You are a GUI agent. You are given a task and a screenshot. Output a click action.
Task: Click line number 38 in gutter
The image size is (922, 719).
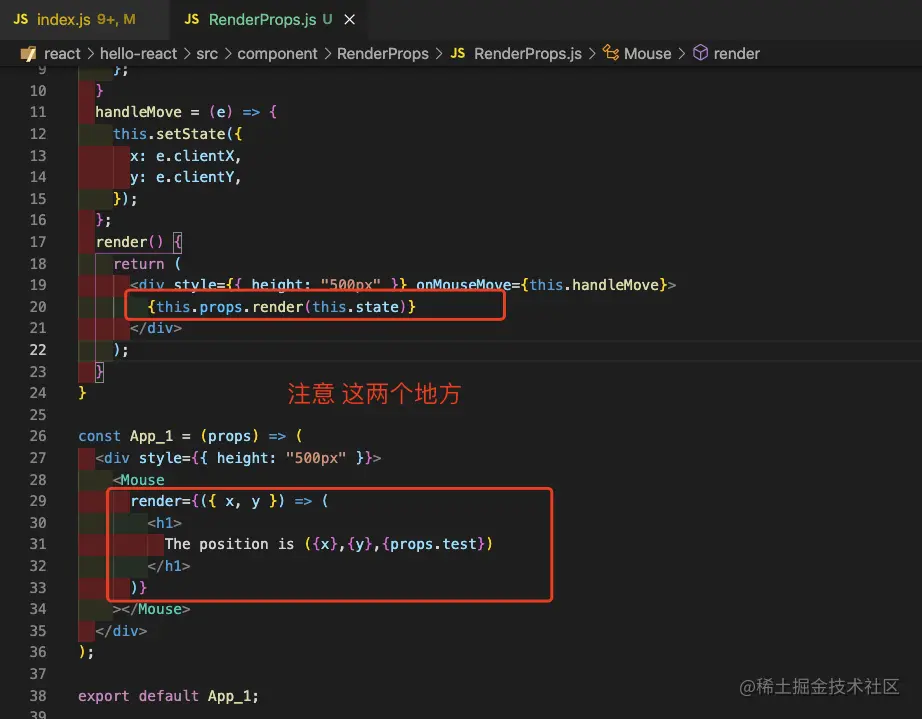(38, 695)
